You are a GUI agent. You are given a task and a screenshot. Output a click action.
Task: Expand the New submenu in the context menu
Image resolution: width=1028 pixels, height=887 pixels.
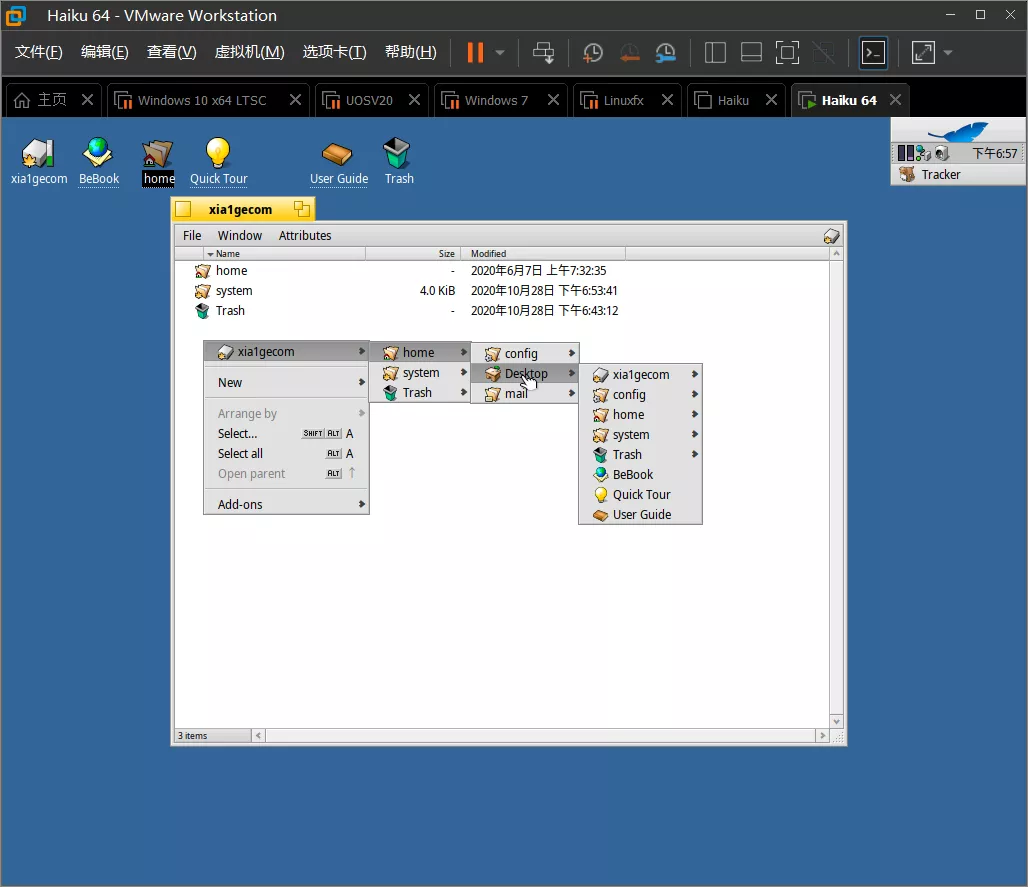tap(286, 382)
